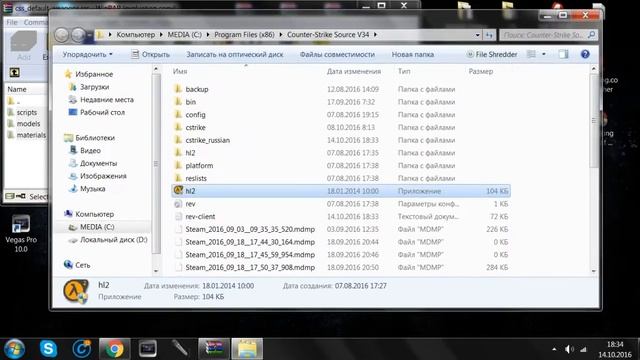Image resolution: width=640 pixels, height=360 pixels.
Task: Open Рабочий стол in navigation pane
Action: tap(102, 112)
